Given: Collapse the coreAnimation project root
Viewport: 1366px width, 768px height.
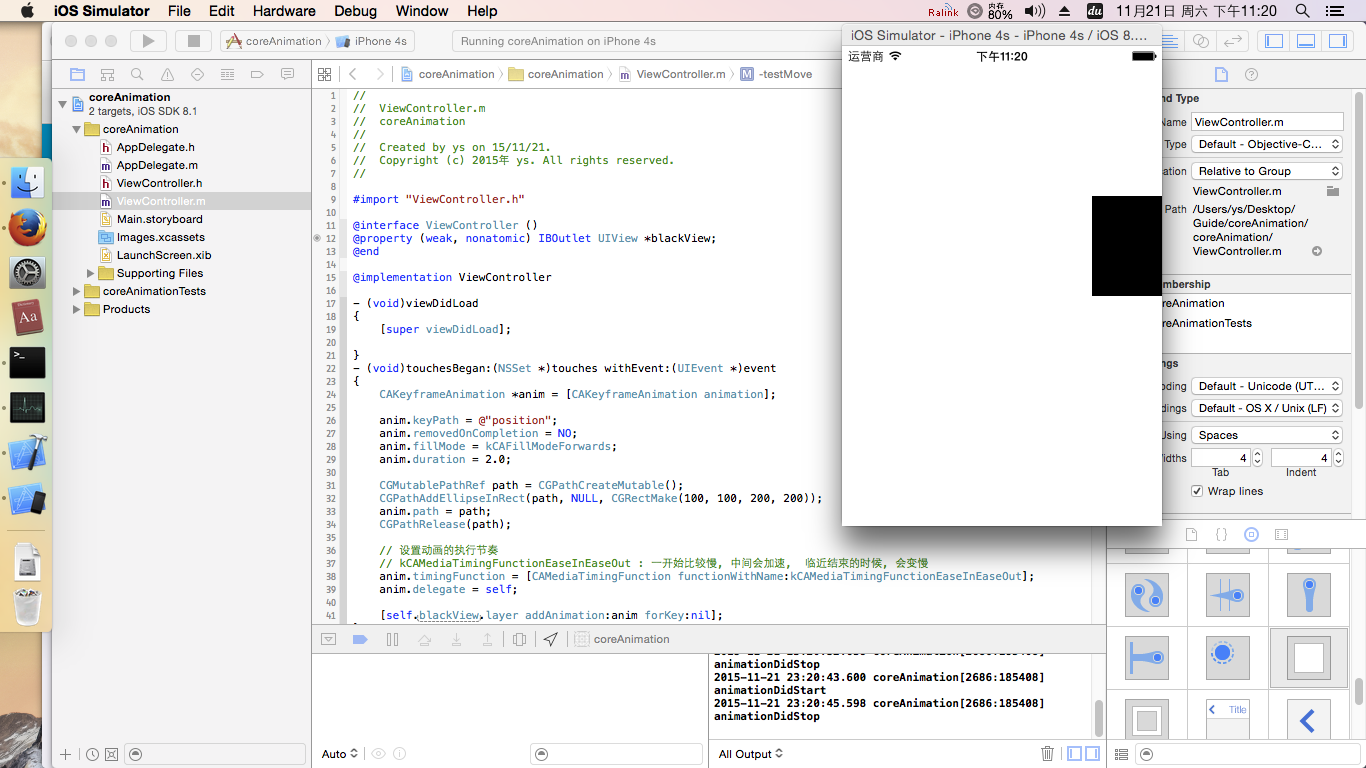Looking at the screenshot, I should (63, 104).
